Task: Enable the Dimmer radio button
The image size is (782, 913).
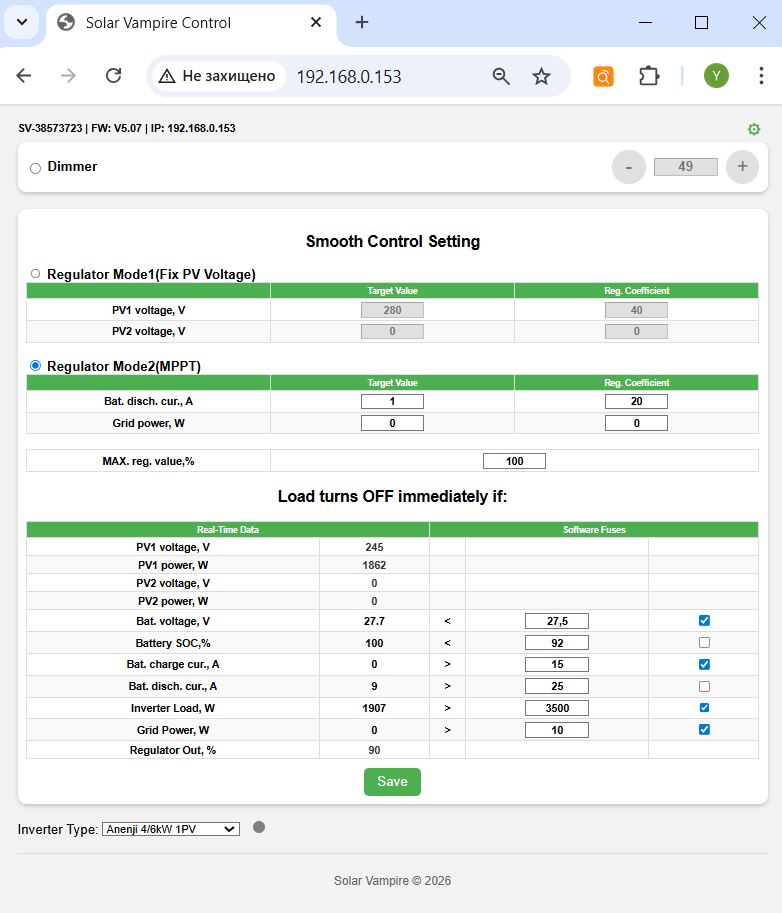Action: pyautogui.click(x=36, y=168)
